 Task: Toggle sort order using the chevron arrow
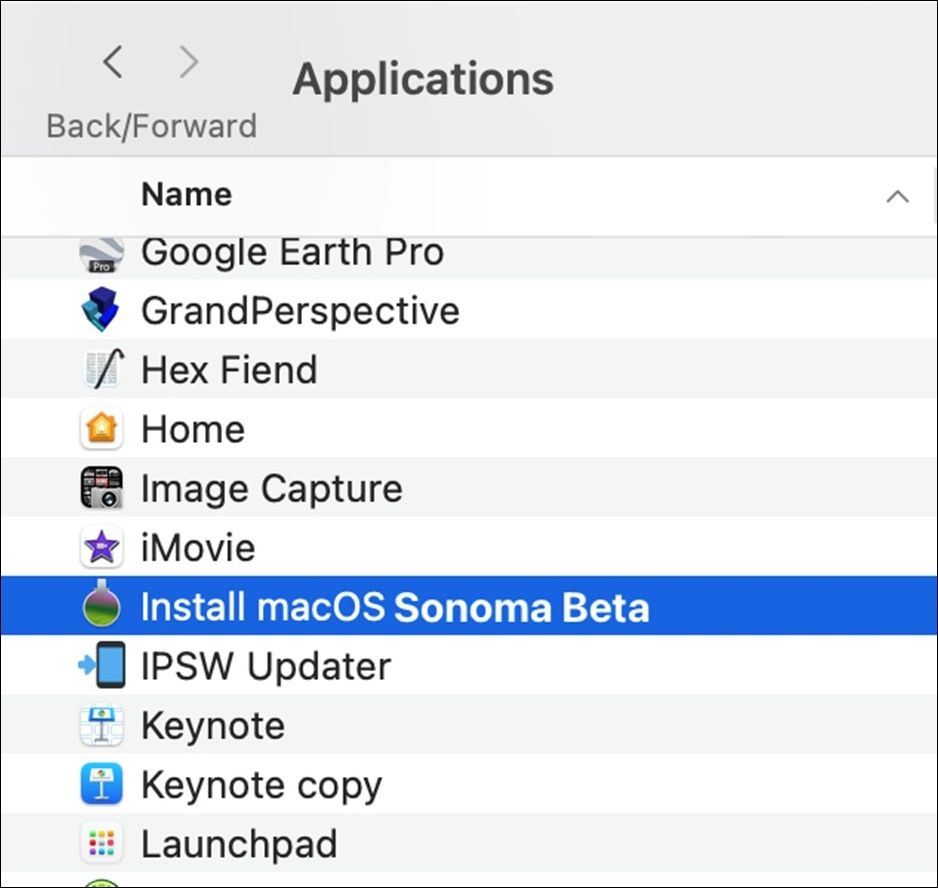coord(897,196)
